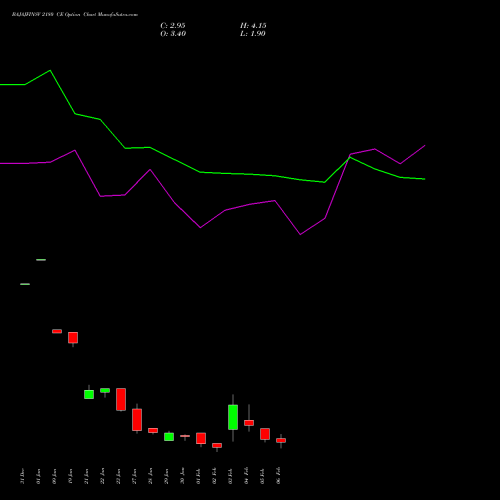Select the 30 Jan date label

click(x=182, y=476)
